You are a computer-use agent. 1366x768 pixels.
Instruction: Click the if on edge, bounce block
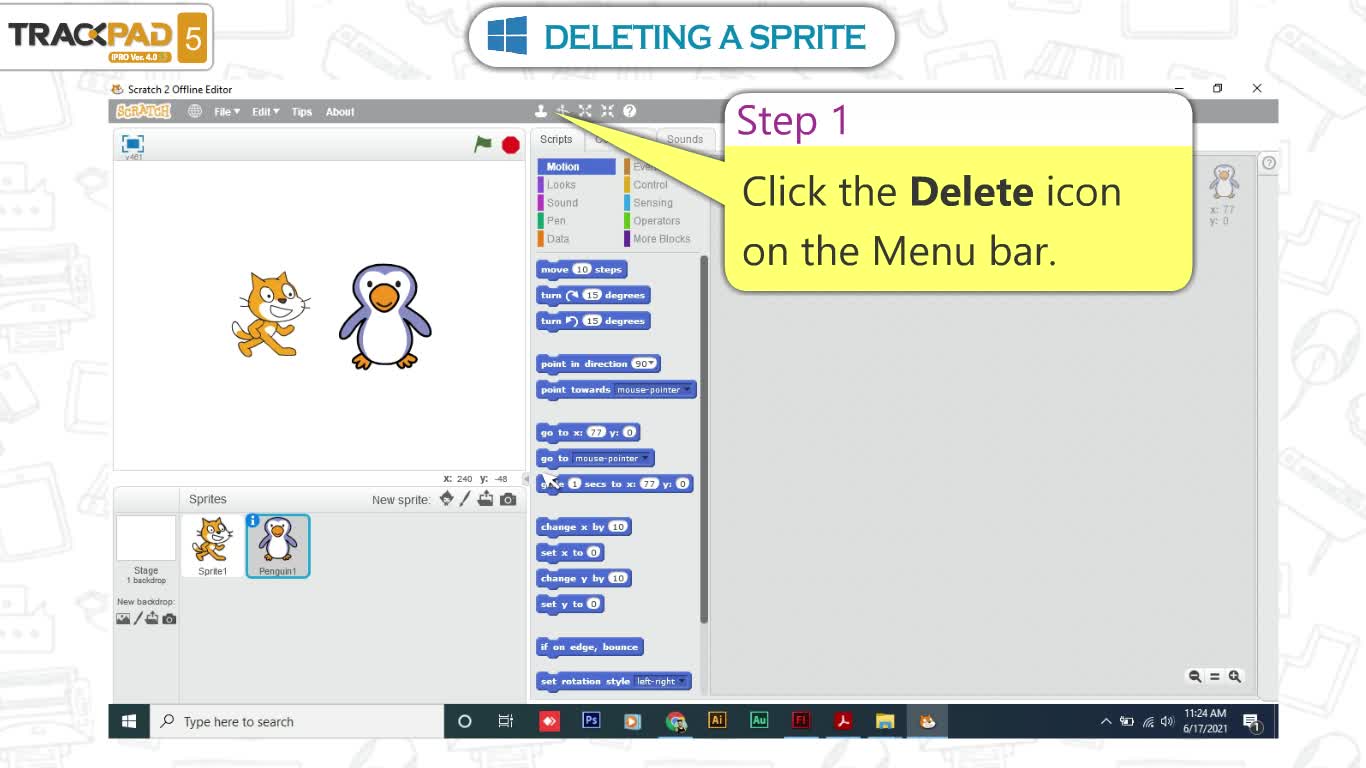click(x=590, y=647)
